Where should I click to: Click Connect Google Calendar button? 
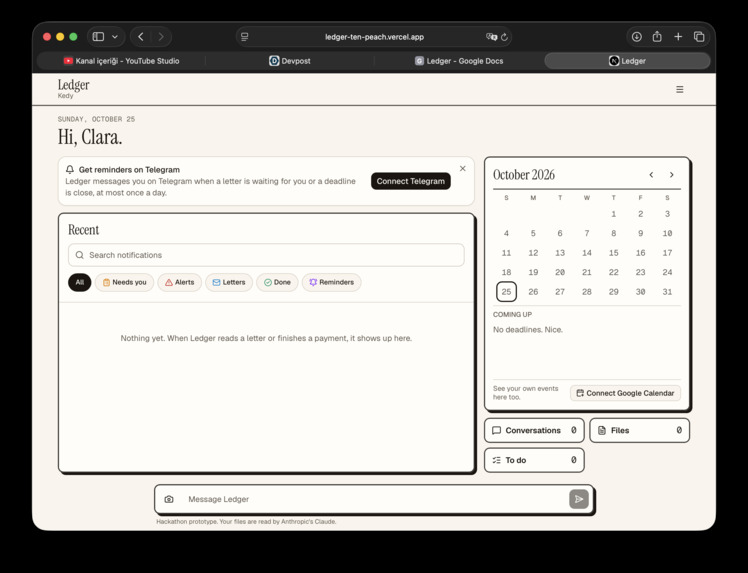pyautogui.click(x=625, y=393)
